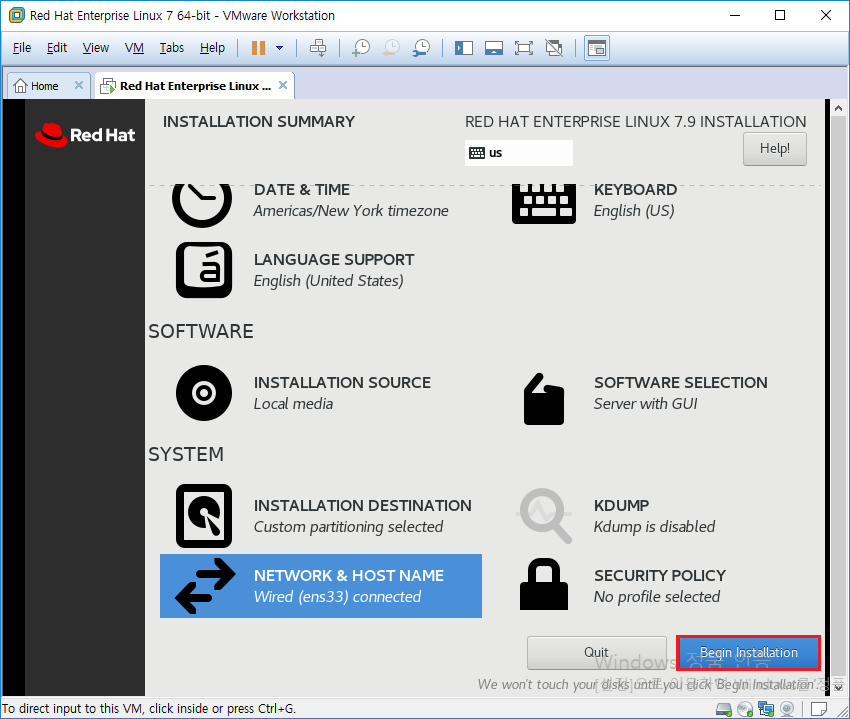Toggle the thumbnail bar icon
The width and height of the screenshot is (850, 719).
[x=494, y=48]
